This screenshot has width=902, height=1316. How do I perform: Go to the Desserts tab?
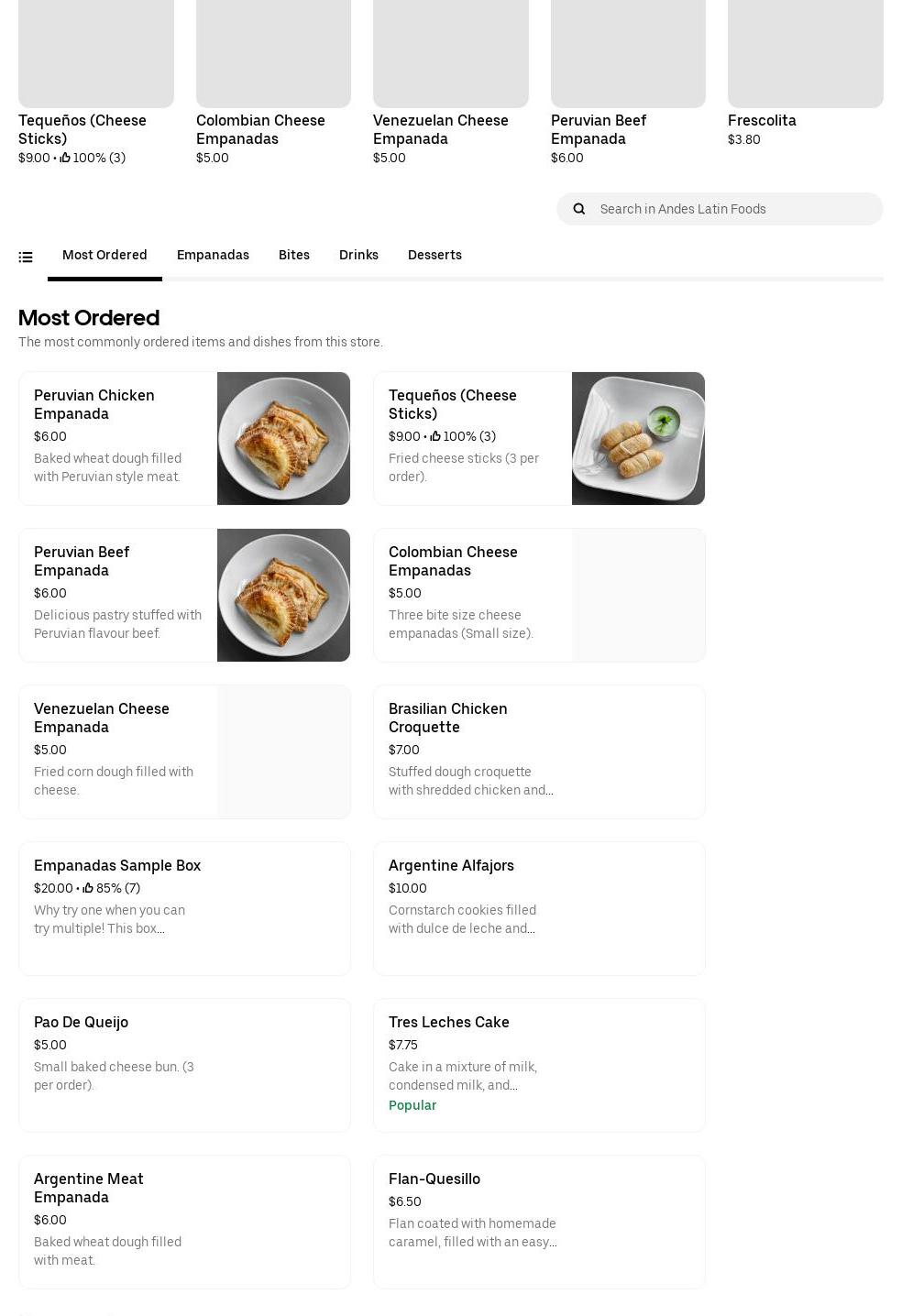(434, 255)
